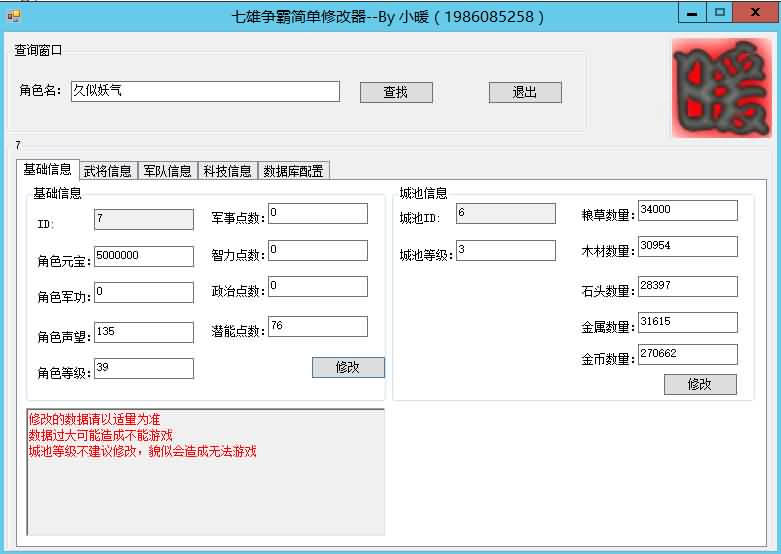Go to the 数据库配置 tab

point(293,170)
